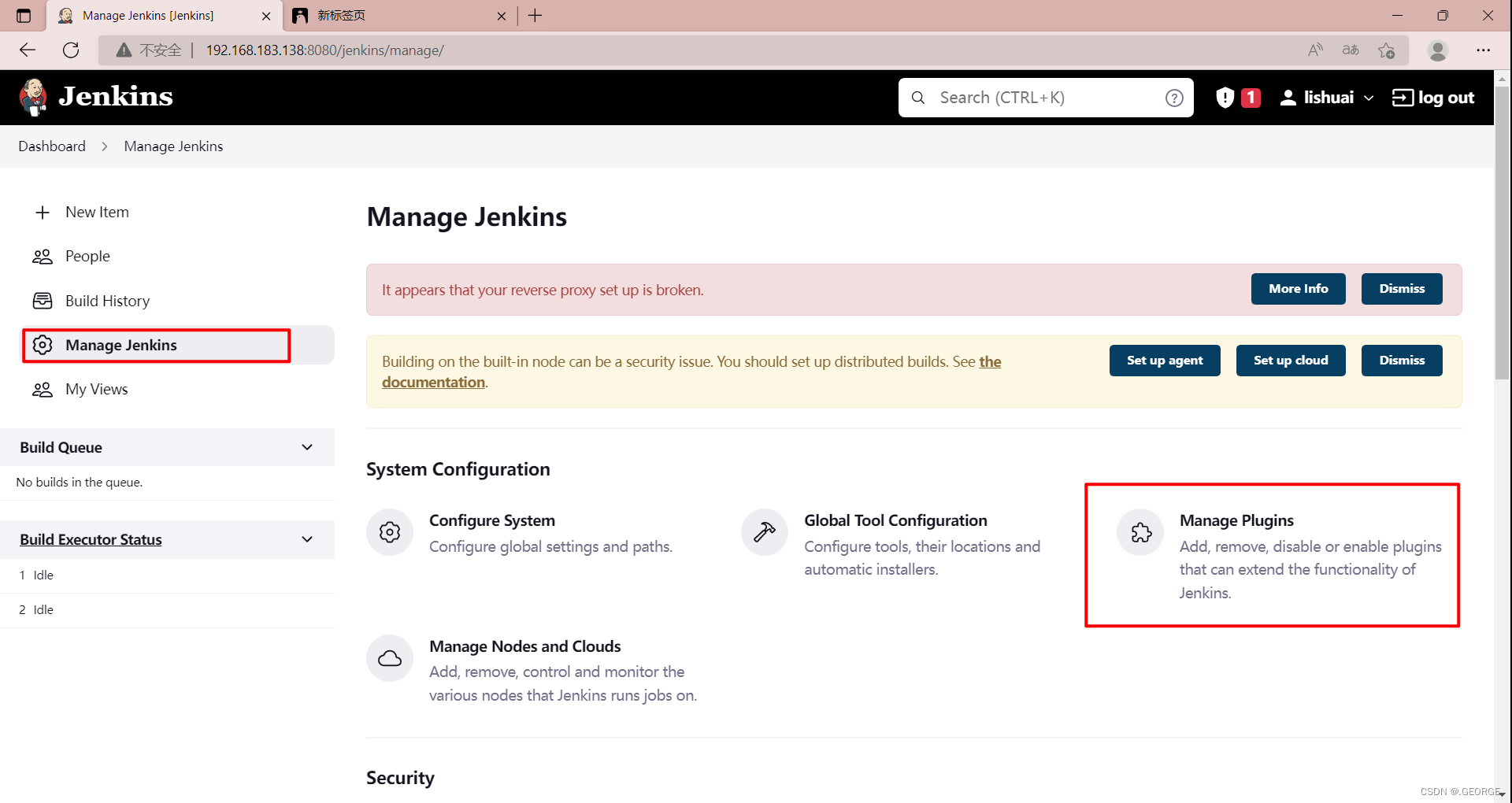
Task: Open a new browser tab with plus
Action: [x=535, y=16]
